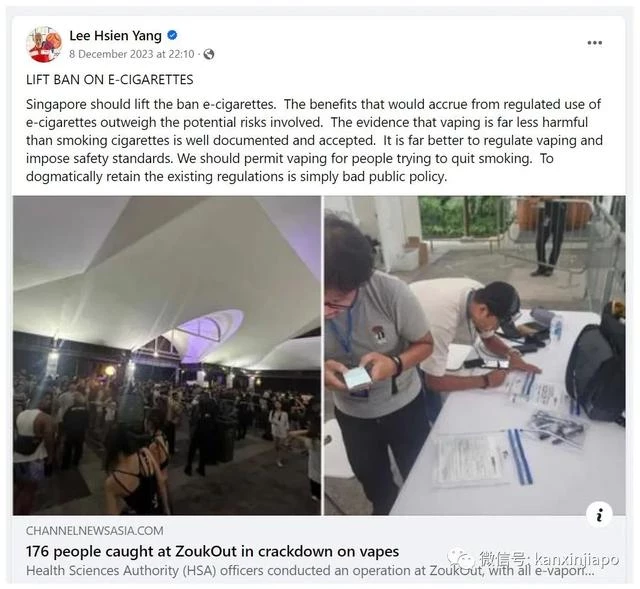Screen dimensions: 640x589
Task: Open Lee Hsien Yang's profile picture
Action: coord(44,44)
